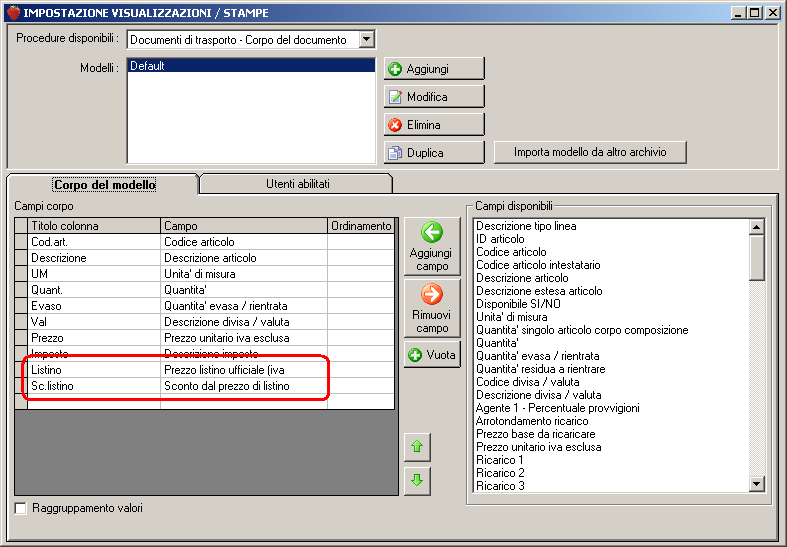
Task: Click the Modifica model button
Action: (x=434, y=96)
